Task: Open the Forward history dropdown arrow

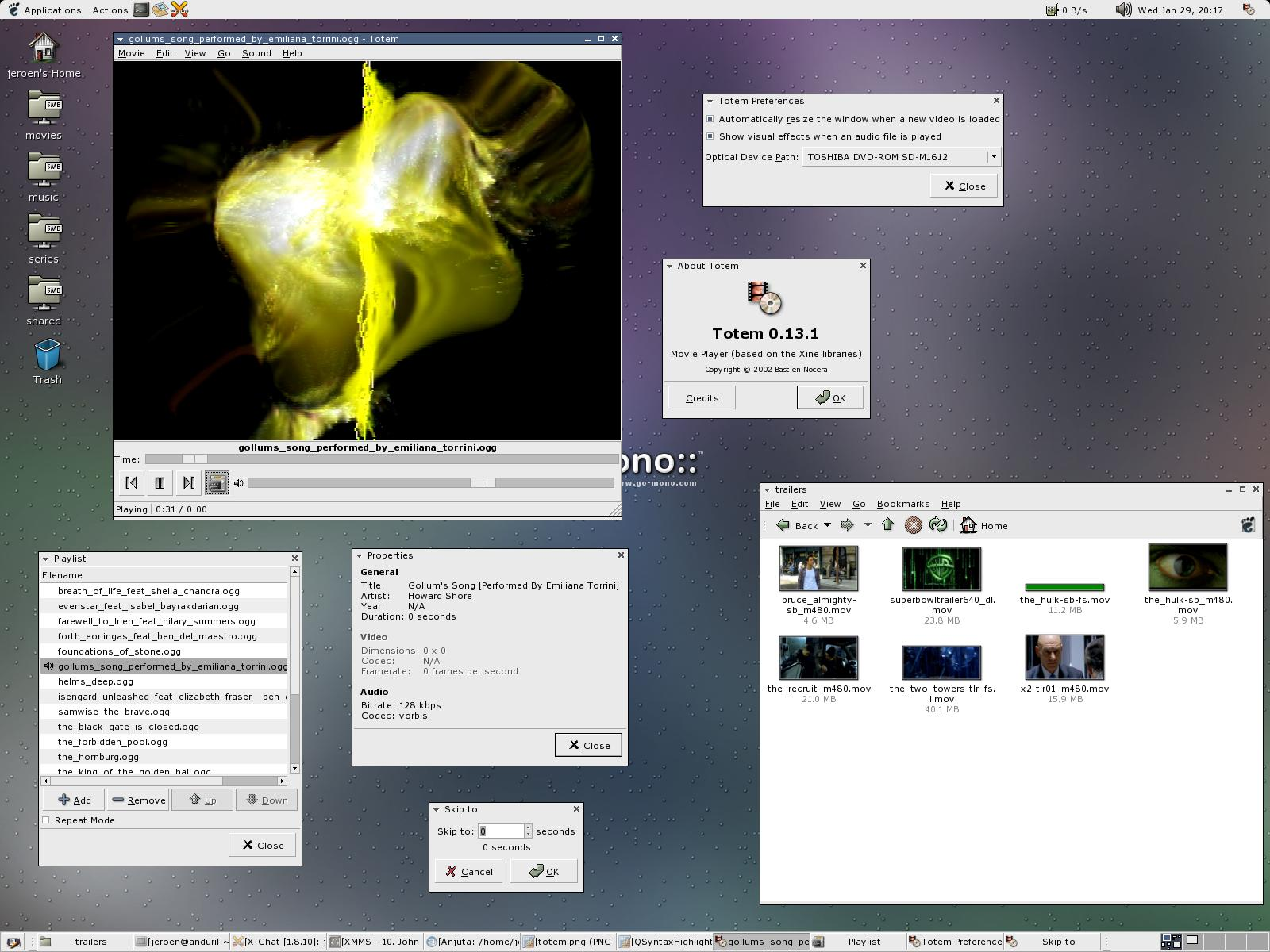Action: point(868,525)
